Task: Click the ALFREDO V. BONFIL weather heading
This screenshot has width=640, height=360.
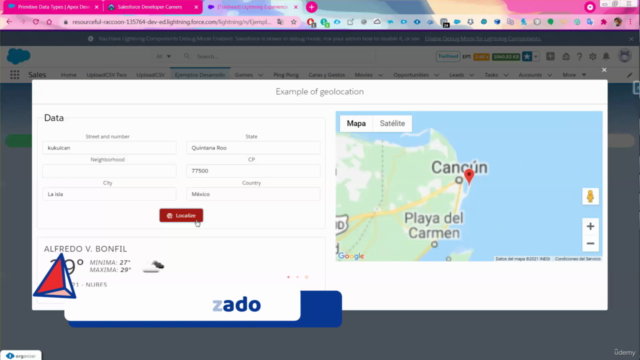Action: [85, 249]
